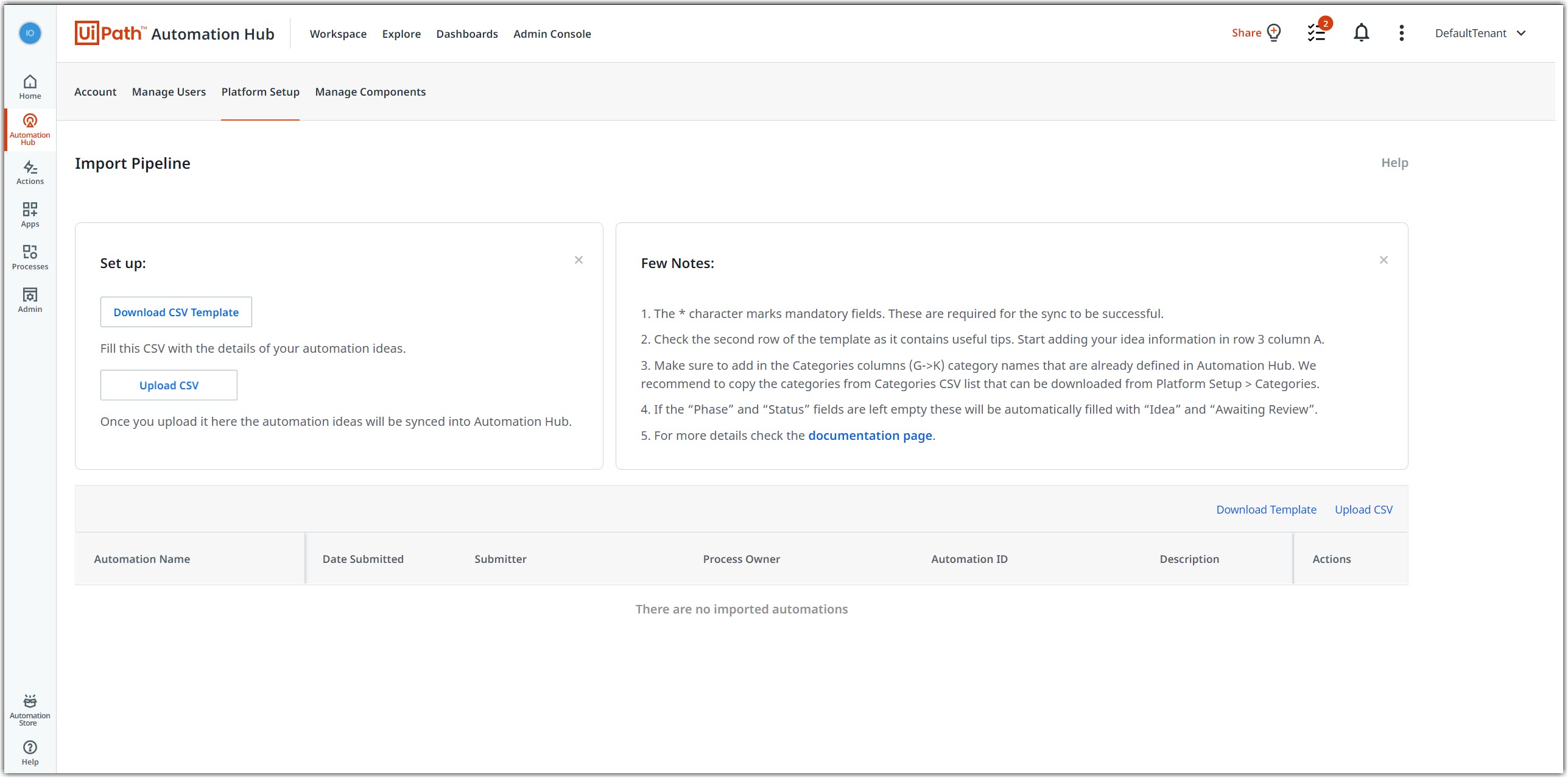The image size is (1568, 778).
Task: Switch to the Account tab
Action: (95, 92)
